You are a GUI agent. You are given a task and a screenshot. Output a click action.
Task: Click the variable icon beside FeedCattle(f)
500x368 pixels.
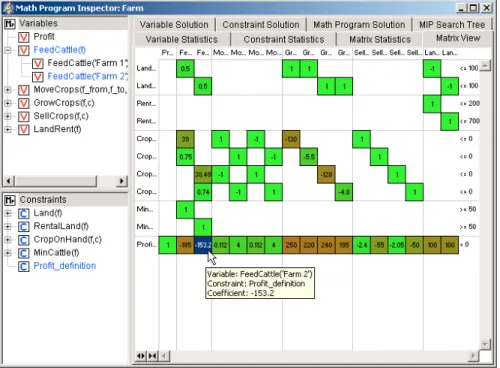(24, 50)
